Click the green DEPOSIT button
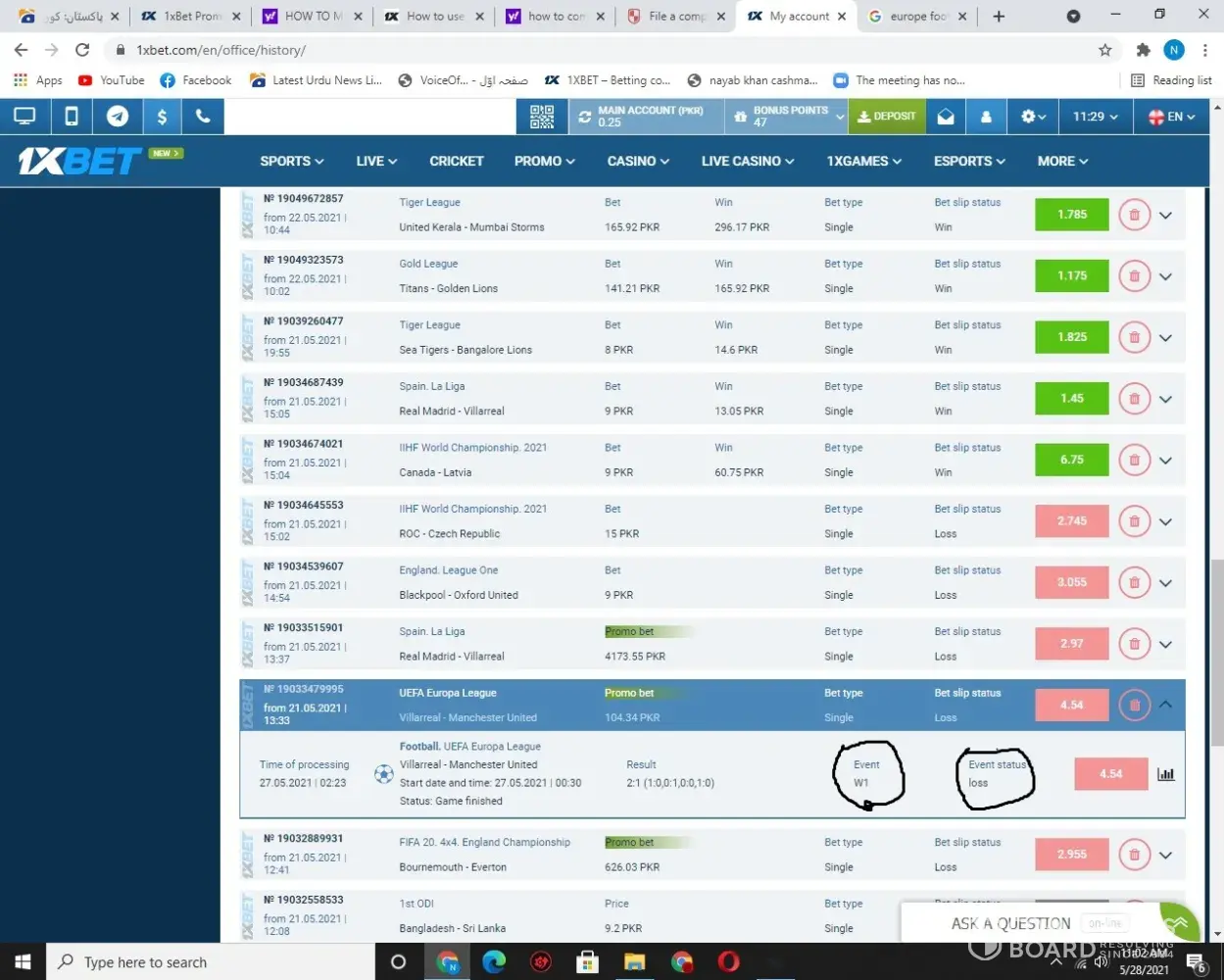This screenshot has height=980, width=1224. click(x=886, y=117)
